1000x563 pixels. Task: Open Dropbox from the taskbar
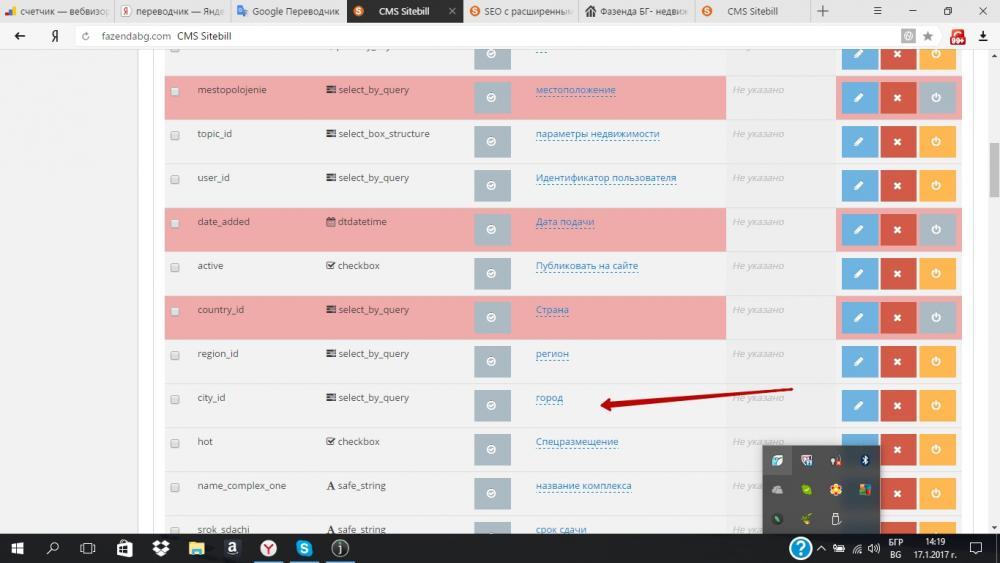(x=161, y=548)
